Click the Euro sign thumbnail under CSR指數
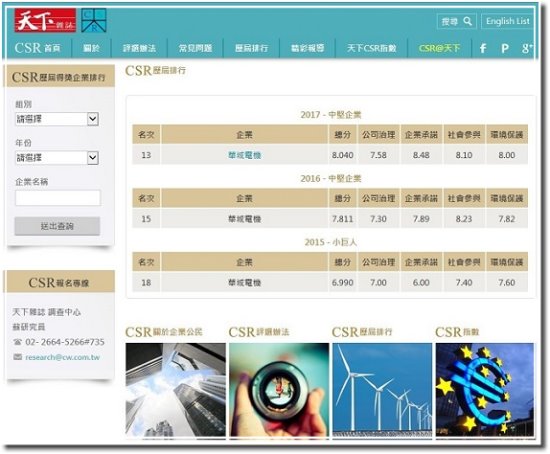Image resolution: width=550 pixels, height=454 pixels. [x=485, y=390]
